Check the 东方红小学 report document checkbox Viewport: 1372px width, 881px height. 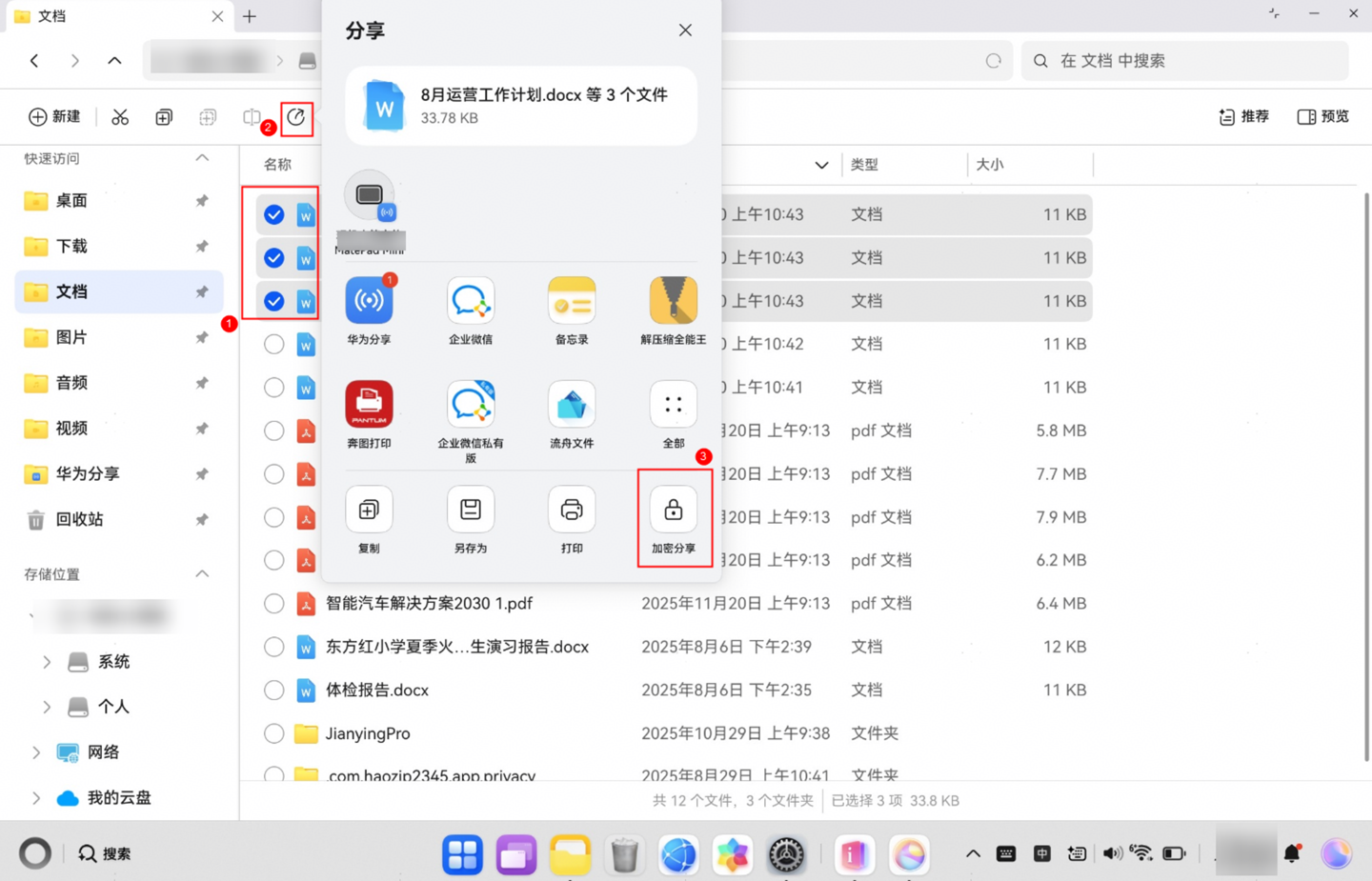pos(273,646)
